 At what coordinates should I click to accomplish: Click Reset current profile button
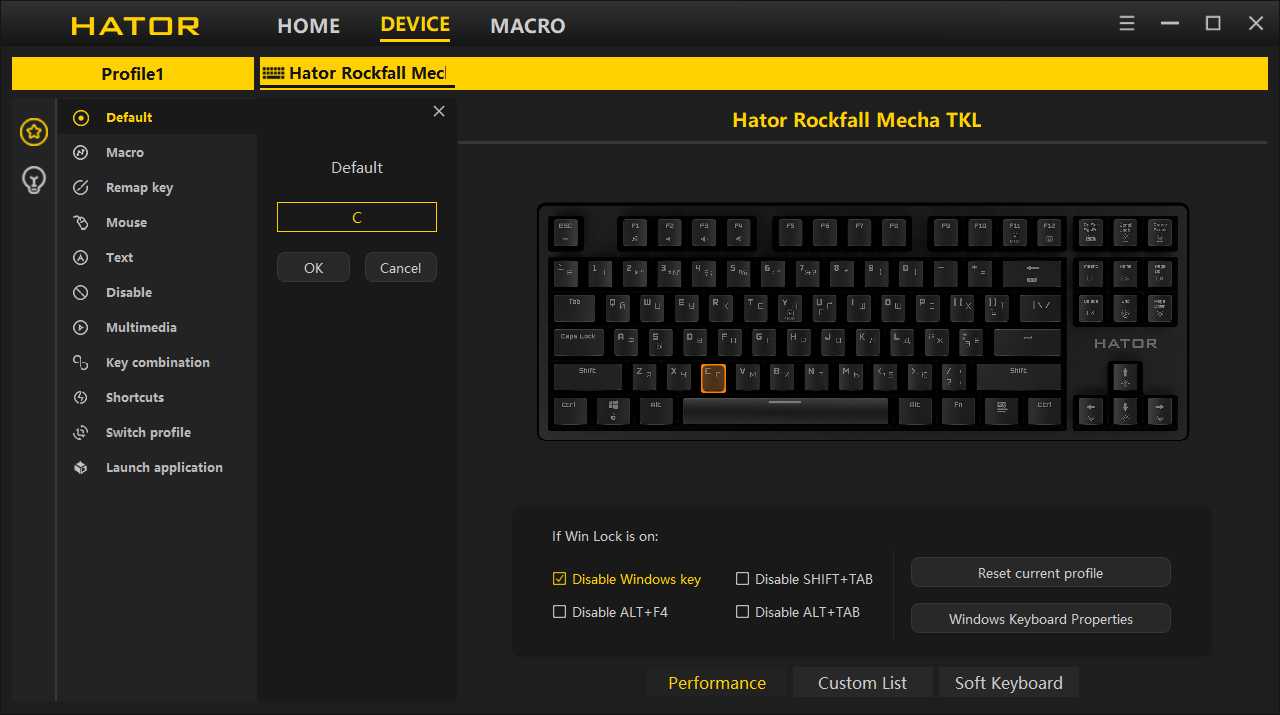[x=1040, y=573]
